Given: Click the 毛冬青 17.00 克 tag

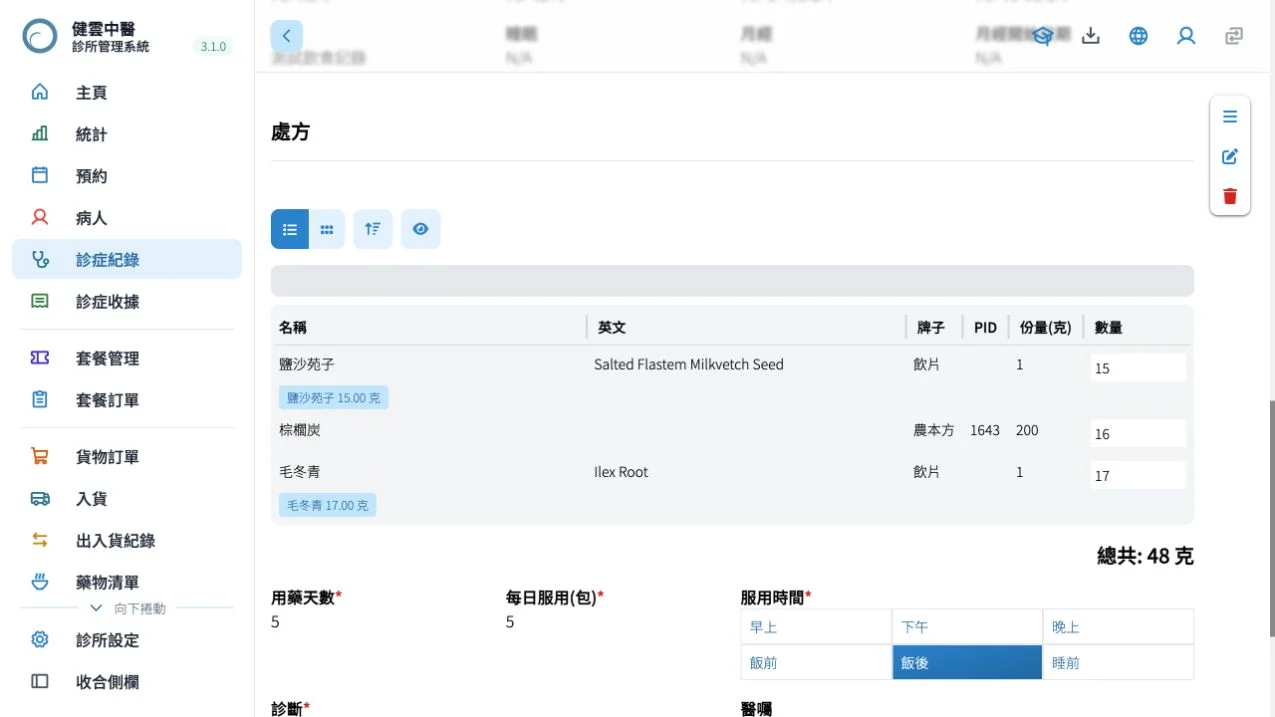Looking at the screenshot, I should [327, 505].
